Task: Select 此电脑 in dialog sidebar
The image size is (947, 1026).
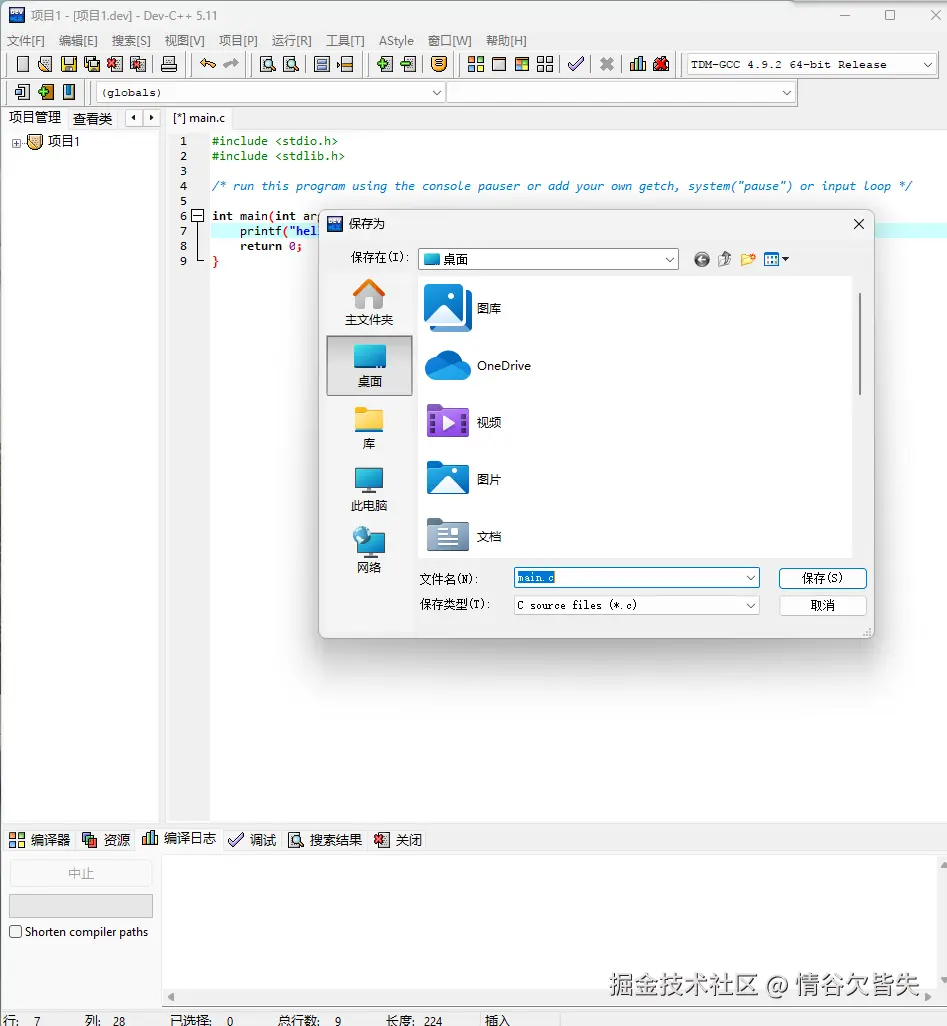Action: 369,489
